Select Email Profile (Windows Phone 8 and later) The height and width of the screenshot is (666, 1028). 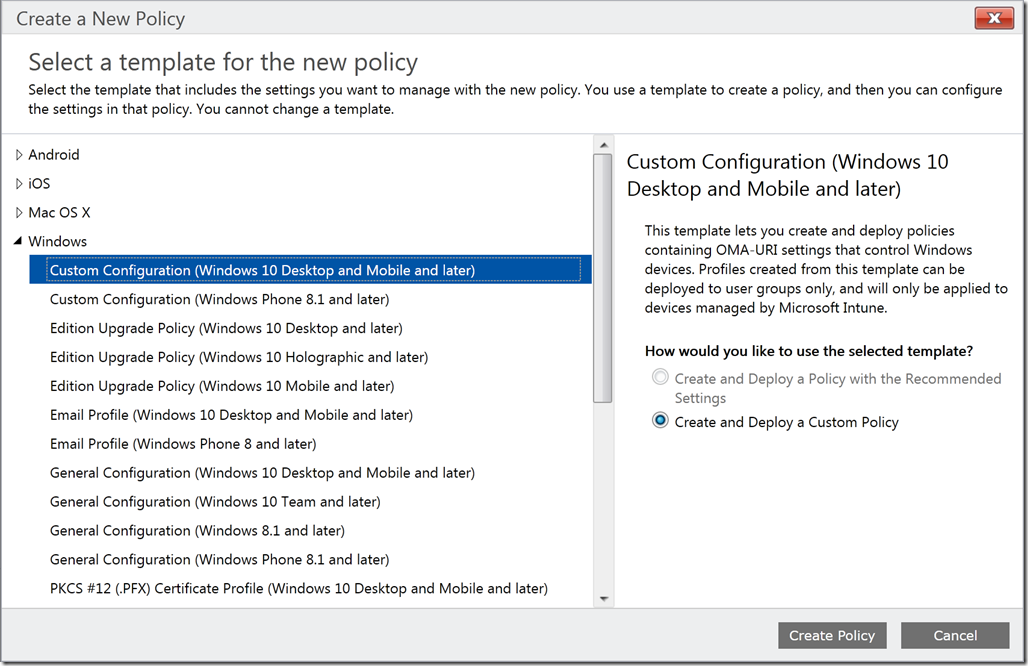click(x=183, y=444)
